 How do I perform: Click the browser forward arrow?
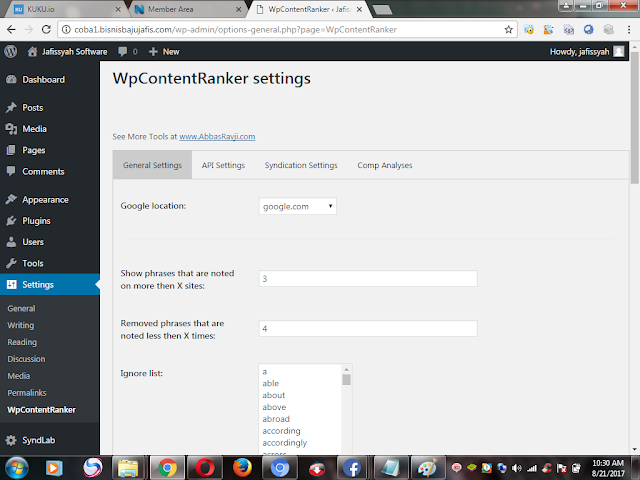29,29
